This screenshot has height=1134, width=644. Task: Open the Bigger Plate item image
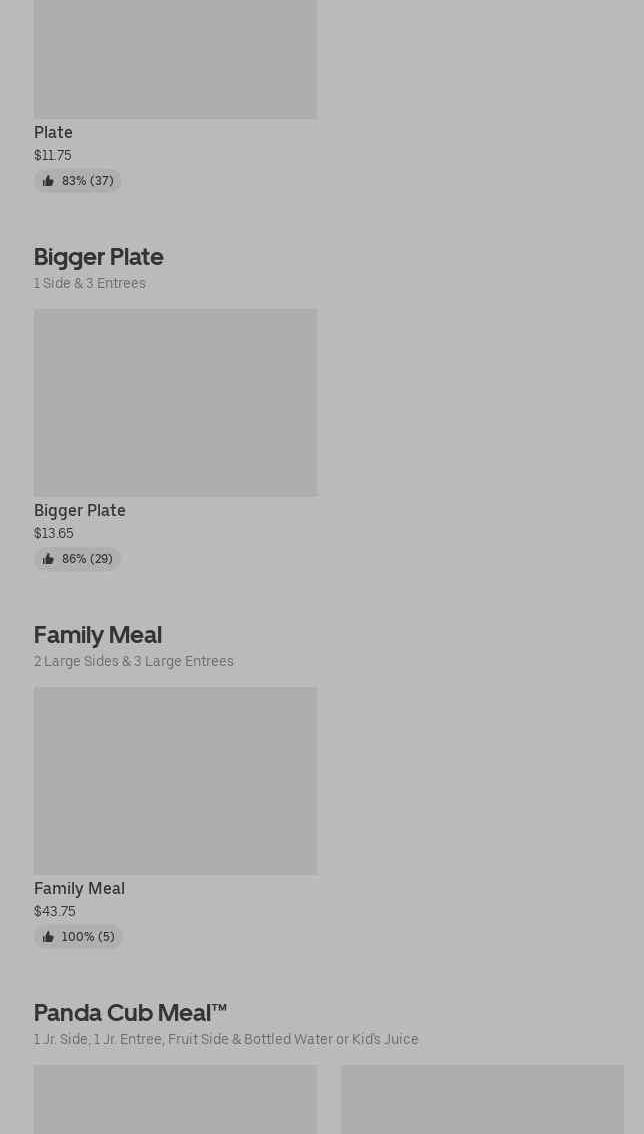(175, 402)
